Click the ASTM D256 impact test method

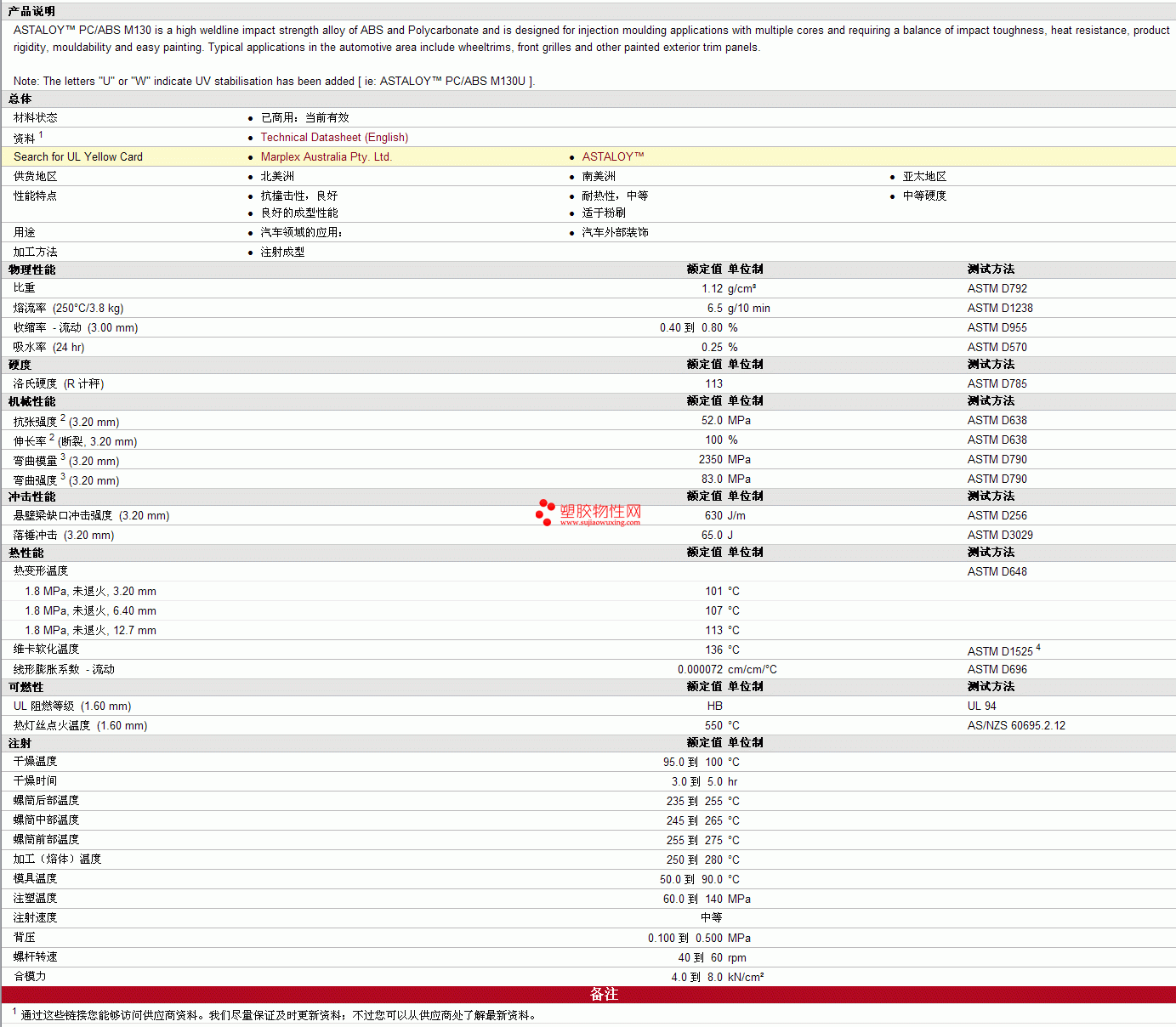tap(997, 515)
